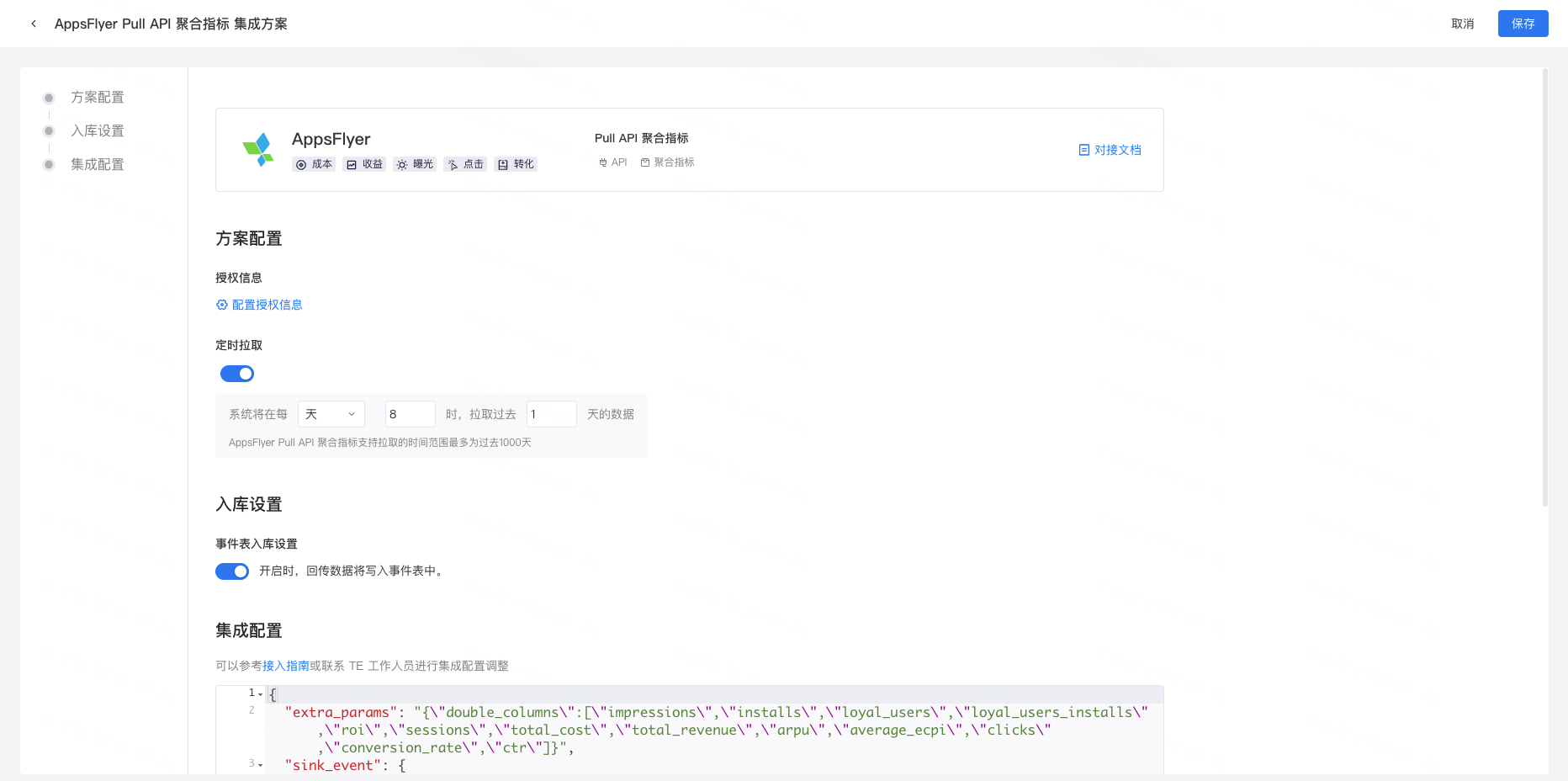Open the 天 interval dropdown
The height and width of the screenshot is (781, 1568).
coord(331,413)
